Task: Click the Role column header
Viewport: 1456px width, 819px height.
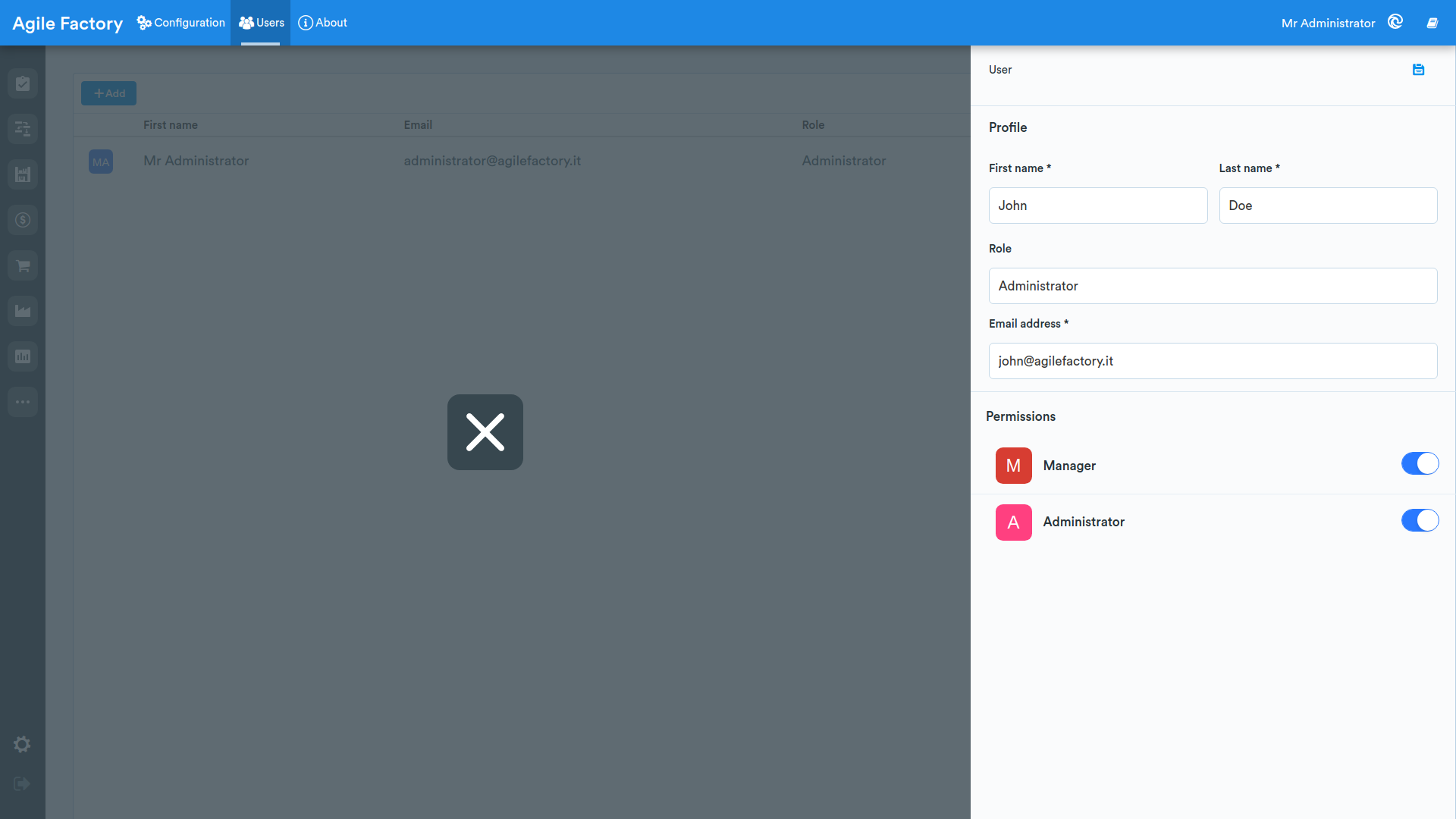Action: point(813,125)
